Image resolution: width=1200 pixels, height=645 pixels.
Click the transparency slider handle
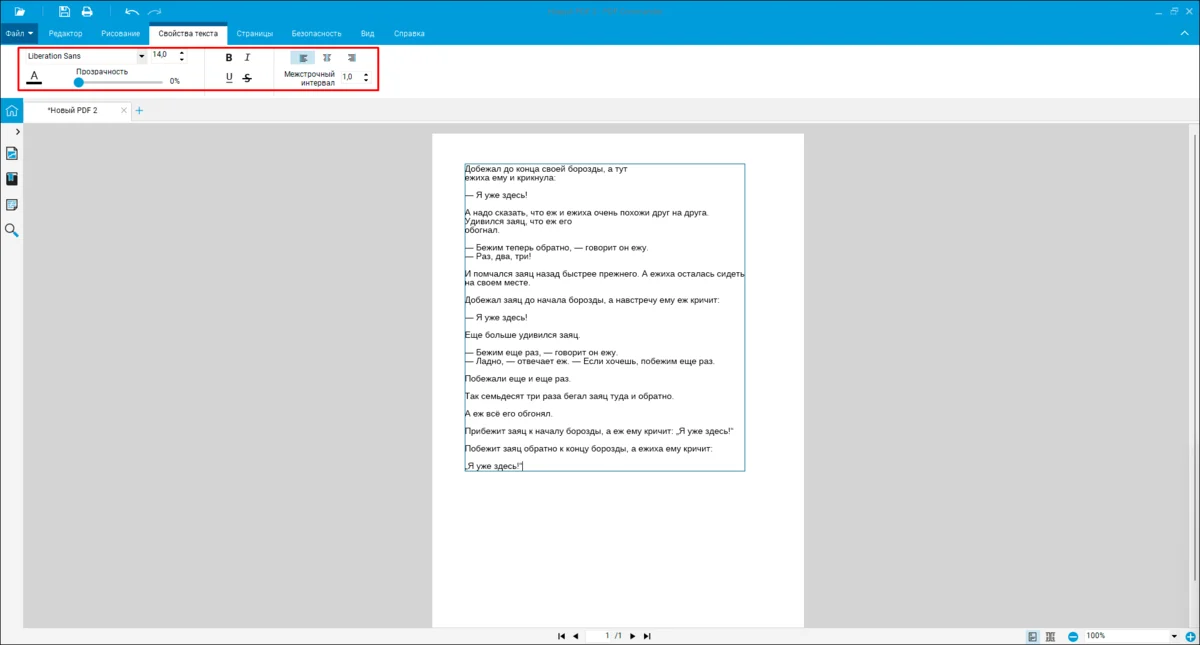click(79, 82)
